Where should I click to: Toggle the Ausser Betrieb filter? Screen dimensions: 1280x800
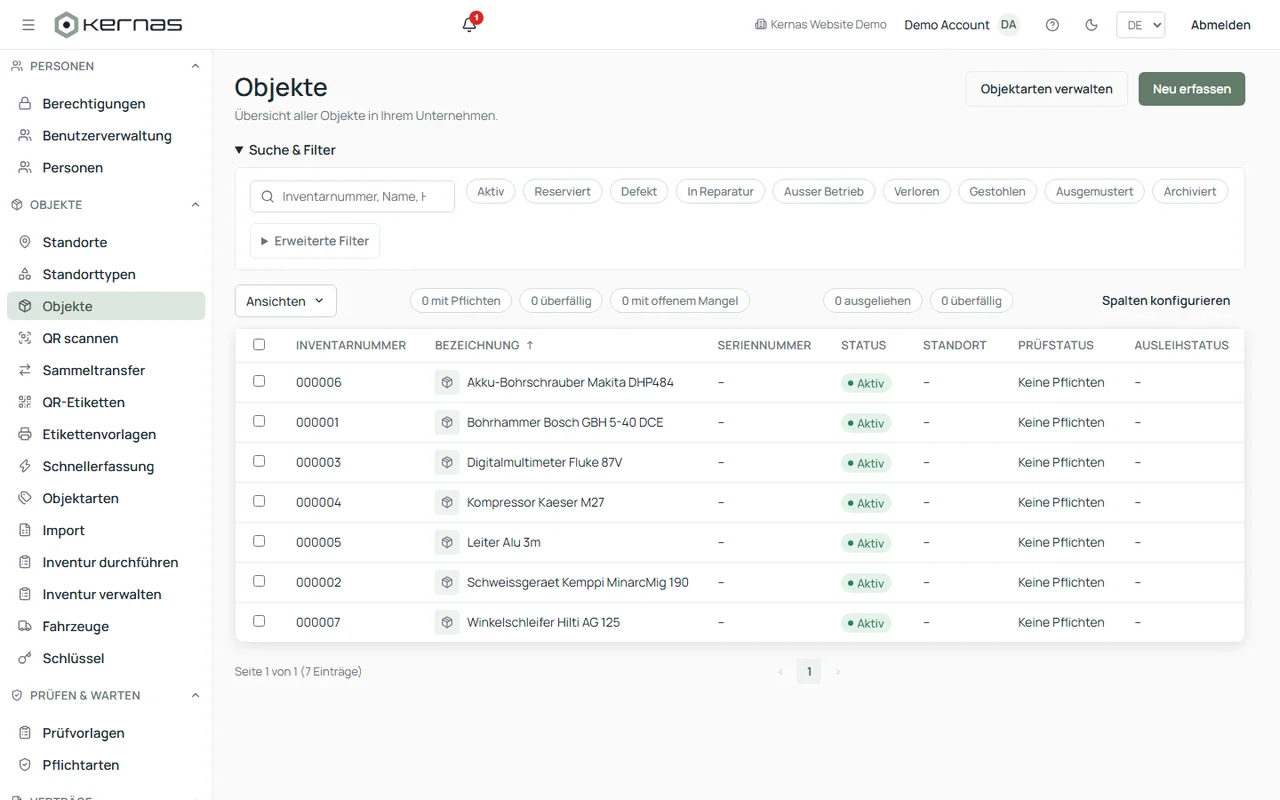coord(824,191)
